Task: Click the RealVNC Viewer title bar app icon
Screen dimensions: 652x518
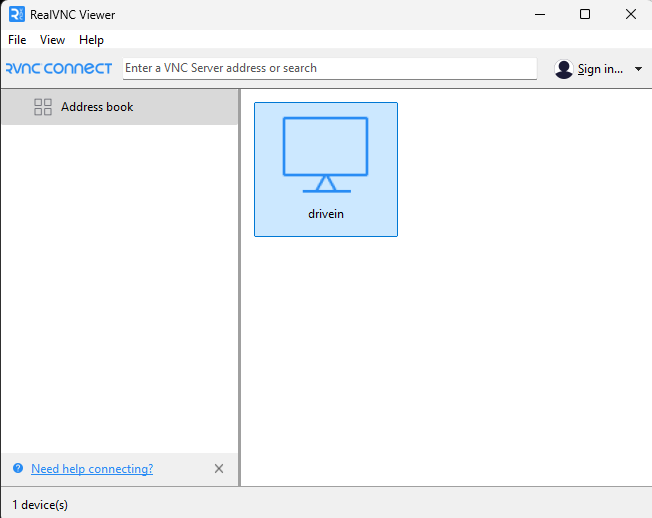Action: [16, 14]
